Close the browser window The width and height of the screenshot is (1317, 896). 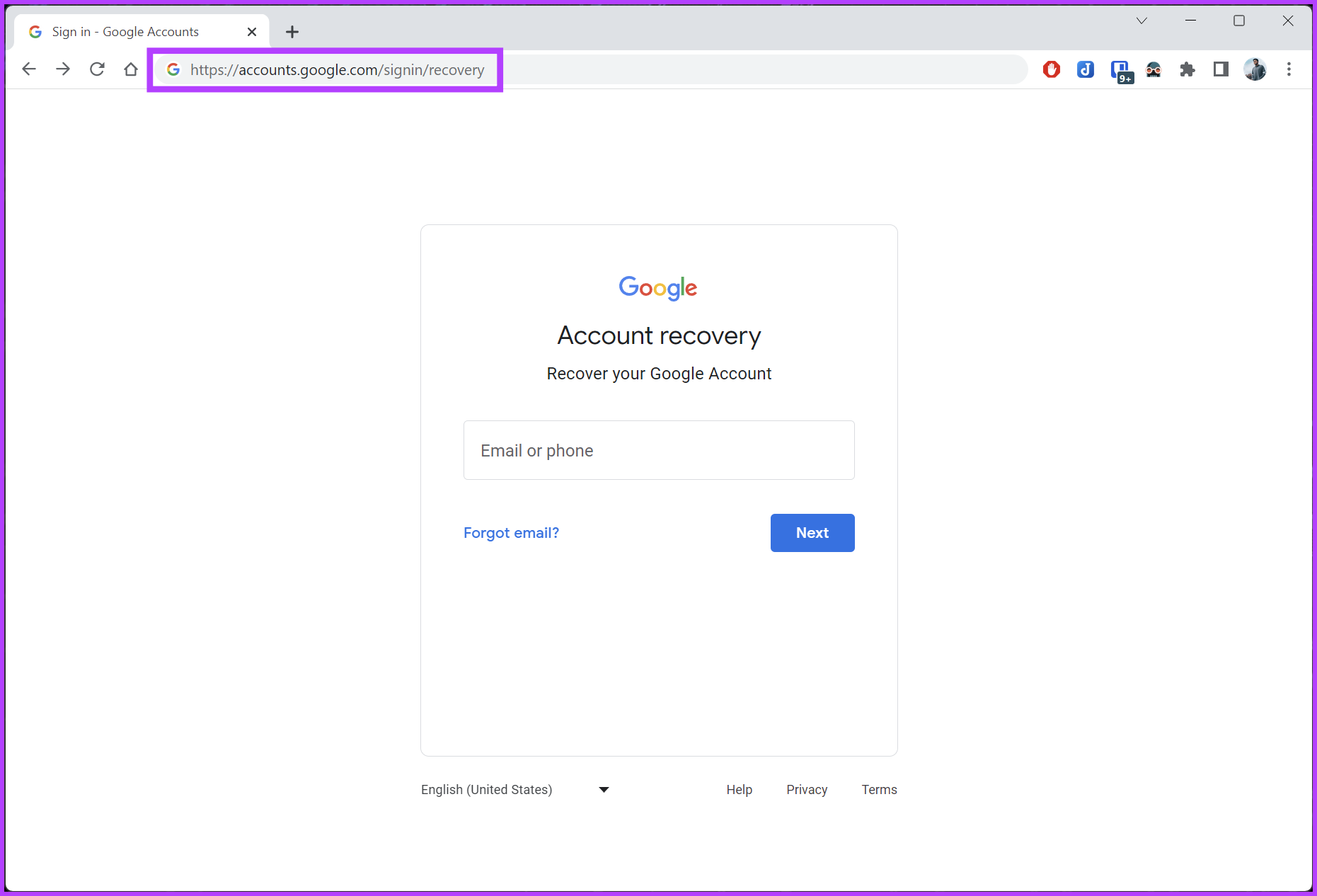[x=1288, y=21]
